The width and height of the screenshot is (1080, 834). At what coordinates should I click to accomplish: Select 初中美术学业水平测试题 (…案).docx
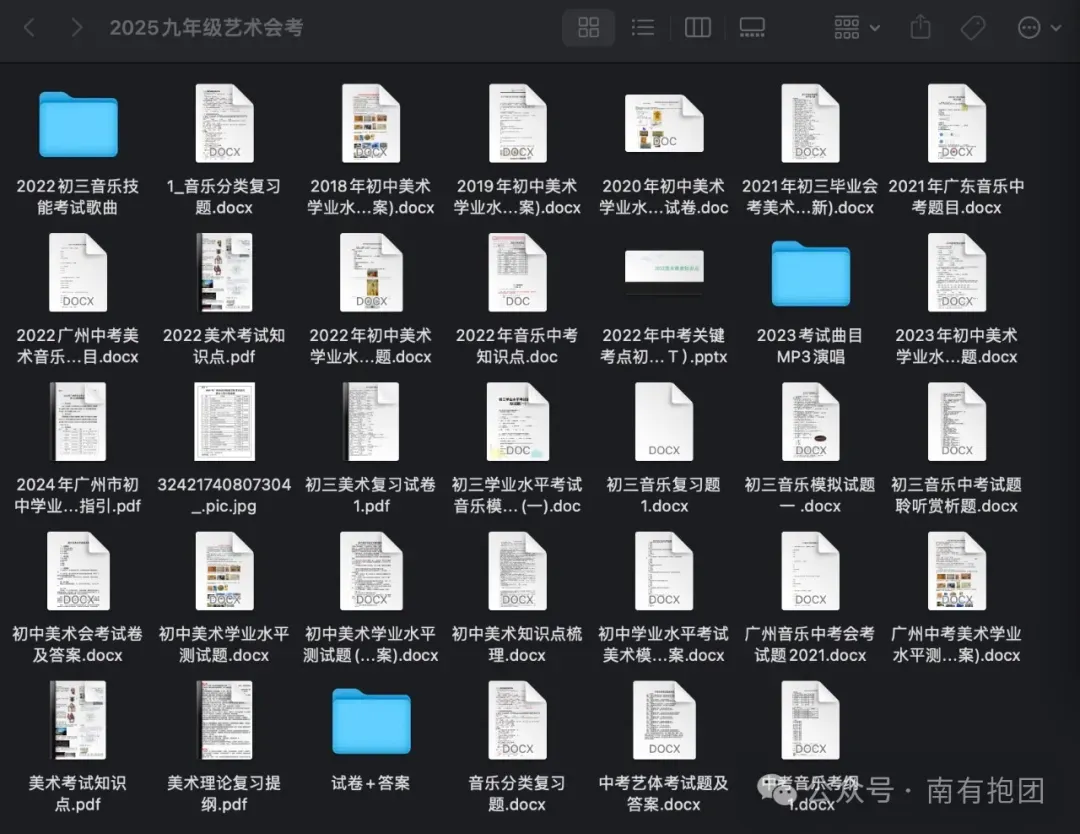coord(371,571)
